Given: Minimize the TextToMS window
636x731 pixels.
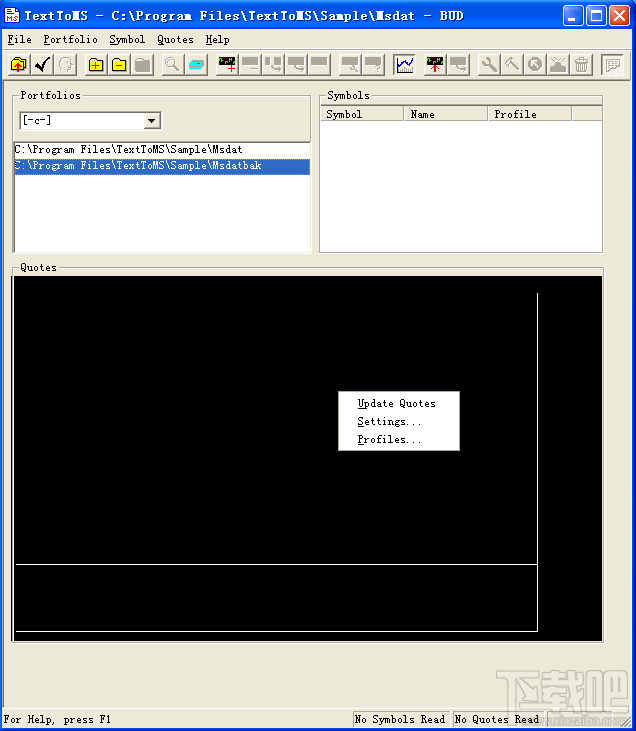Looking at the screenshot, I should [x=573, y=16].
